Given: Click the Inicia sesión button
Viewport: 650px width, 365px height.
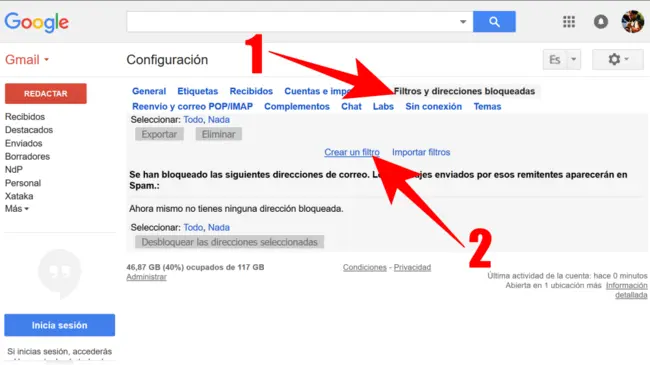Looking at the screenshot, I should pos(60,325).
